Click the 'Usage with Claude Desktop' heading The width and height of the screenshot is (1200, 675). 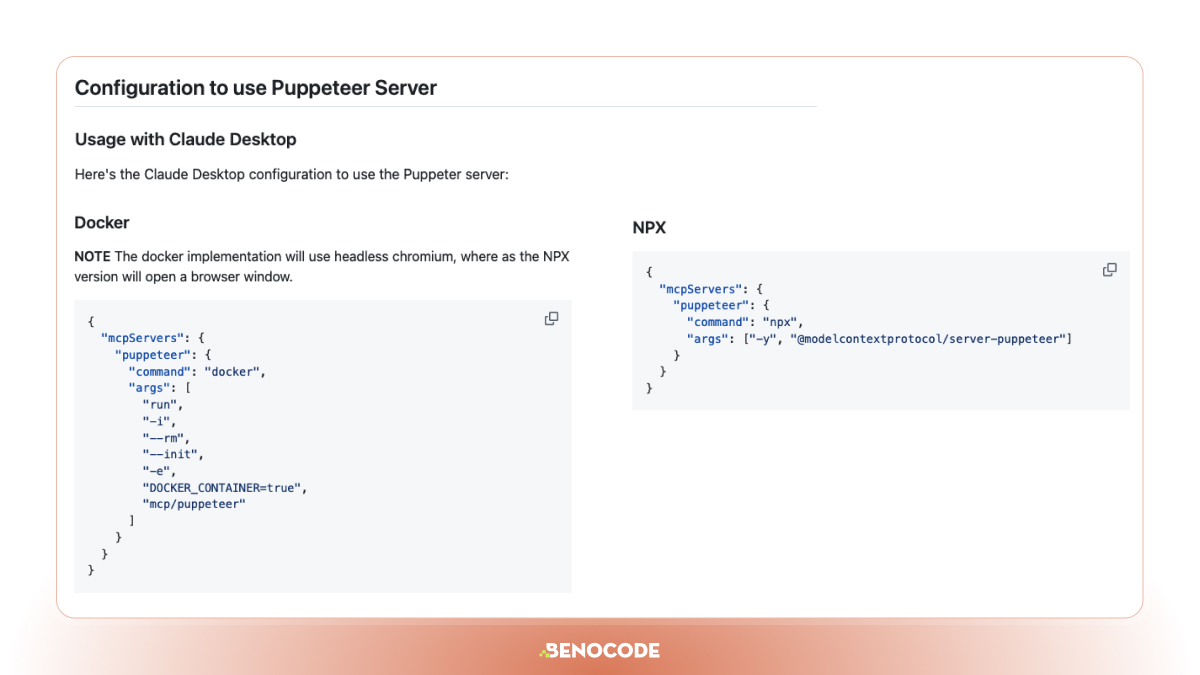point(186,139)
